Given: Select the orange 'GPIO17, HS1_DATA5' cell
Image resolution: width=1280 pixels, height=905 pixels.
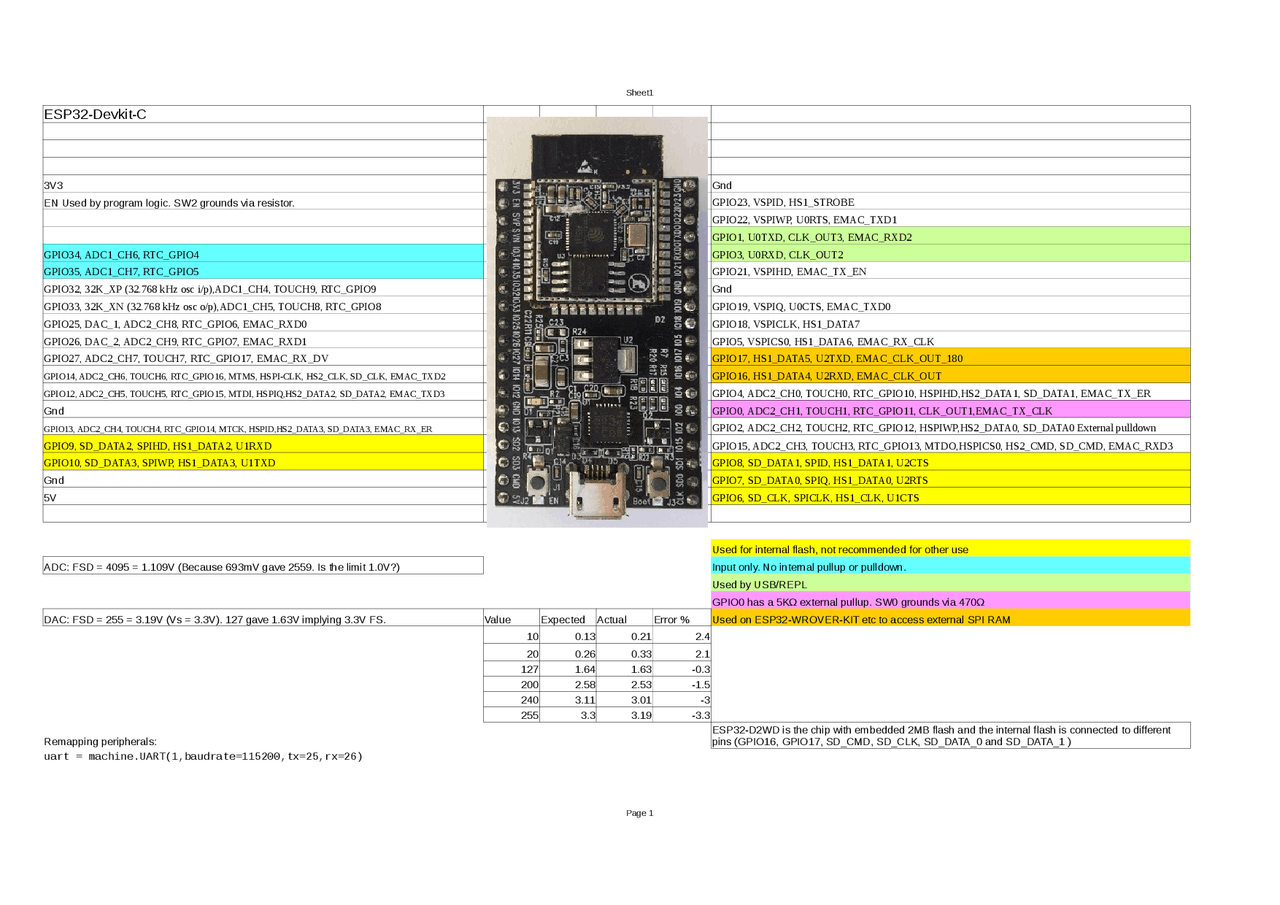Looking at the screenshot, I should click(950, 358).
